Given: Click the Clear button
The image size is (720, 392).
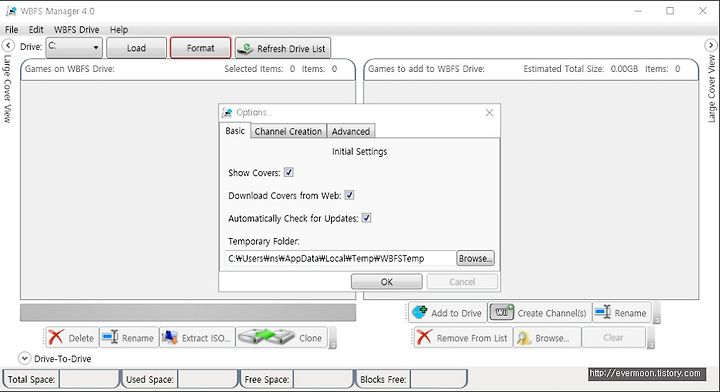Looking at the screenshot, I should (x=613, y=338).
